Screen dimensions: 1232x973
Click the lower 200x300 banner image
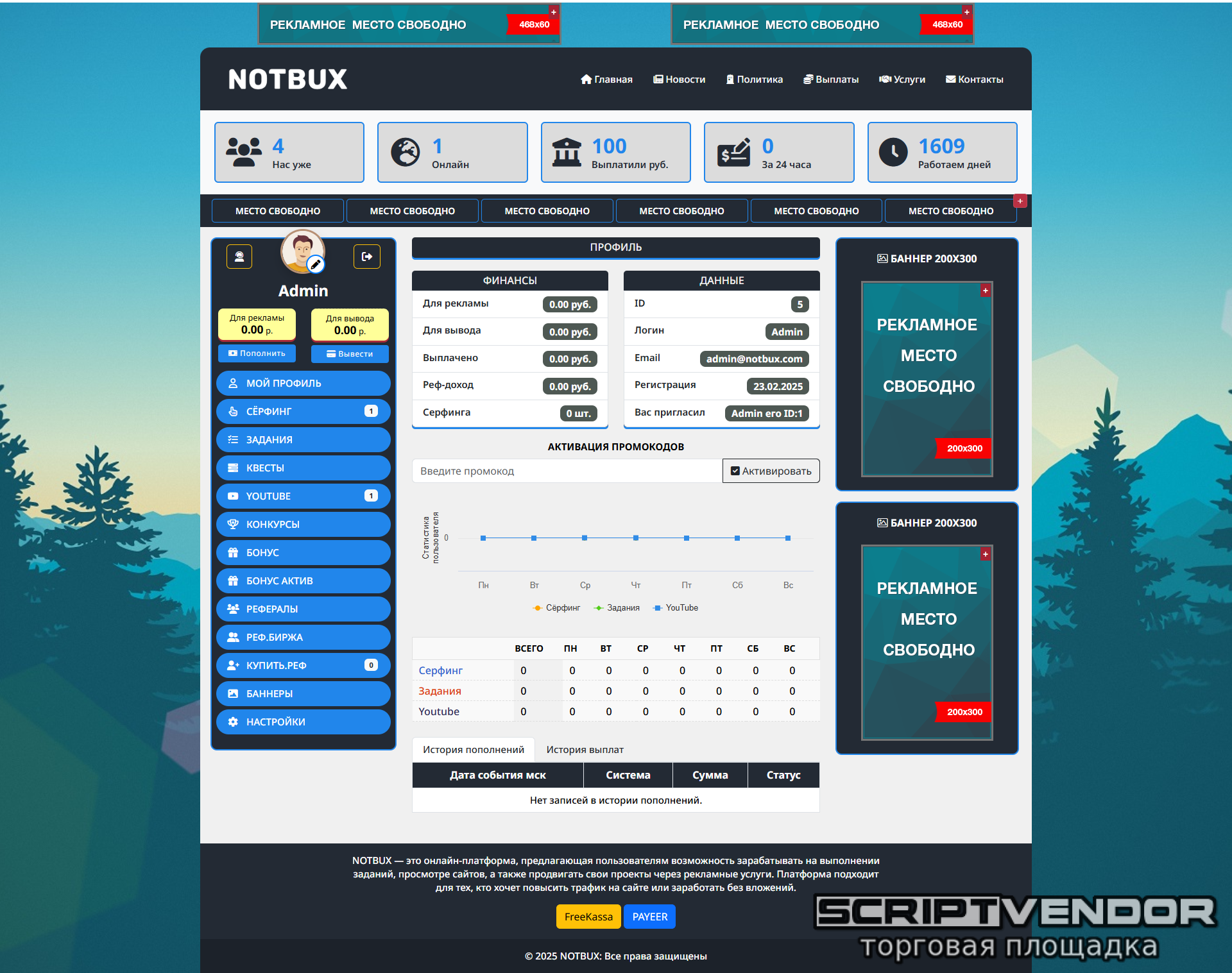927,643
